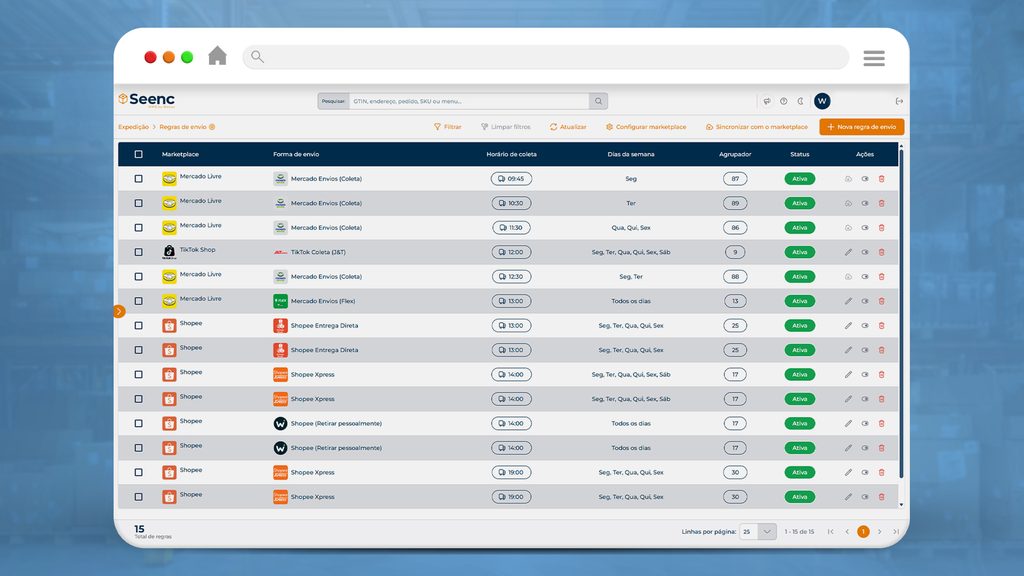Image resolution: width=1024 pixels, height=576 pixels.
Task: Go to the last page of rules
Action: click(896, 532)
